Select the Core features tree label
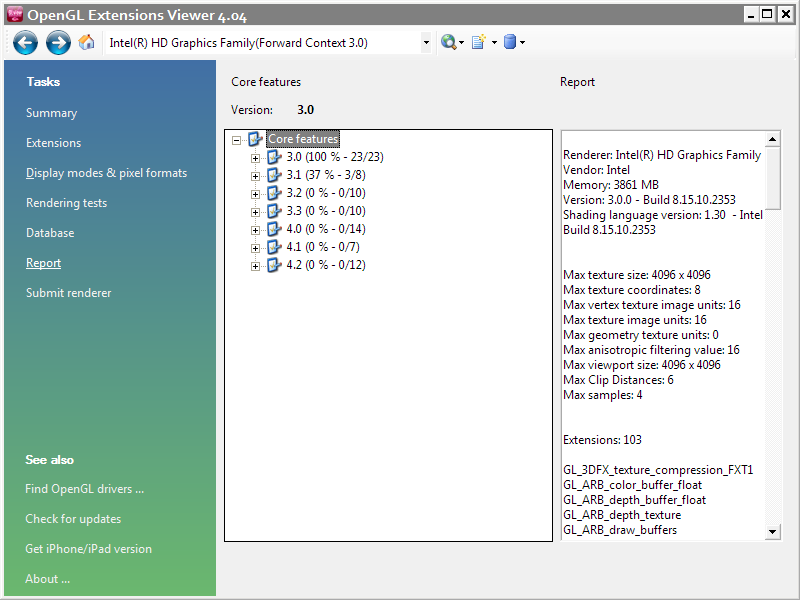 (x=303, y=139)
